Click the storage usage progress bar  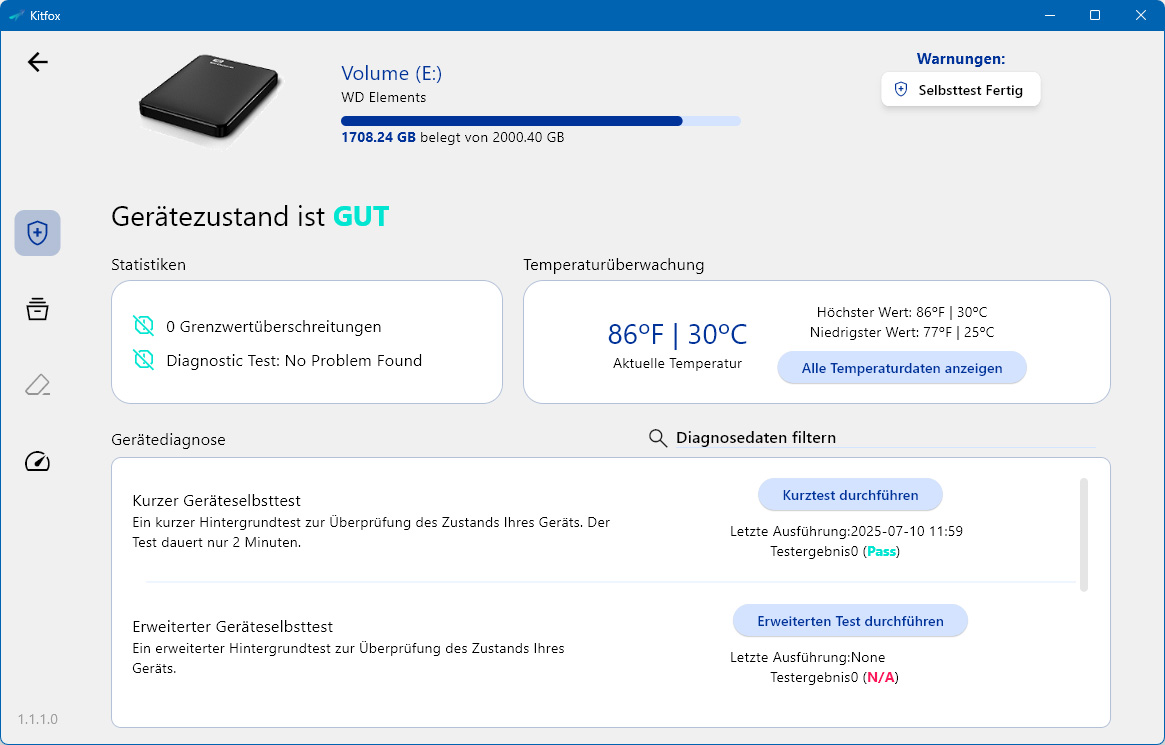[x=541, y=121]
